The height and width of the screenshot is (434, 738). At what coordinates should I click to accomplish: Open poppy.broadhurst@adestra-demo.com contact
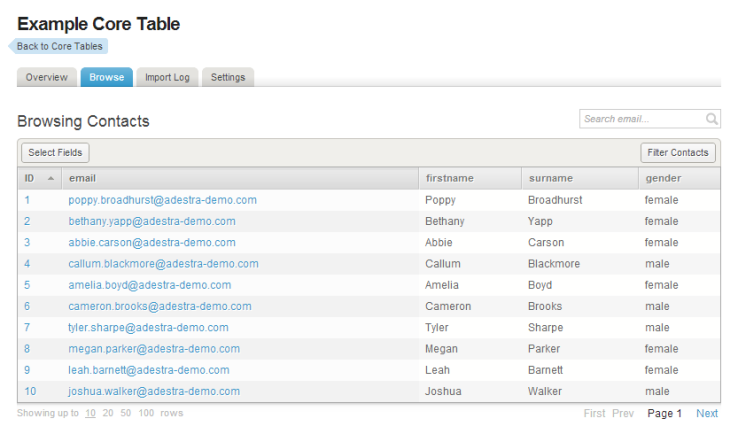pyautogui.click(x=162, y=200)
